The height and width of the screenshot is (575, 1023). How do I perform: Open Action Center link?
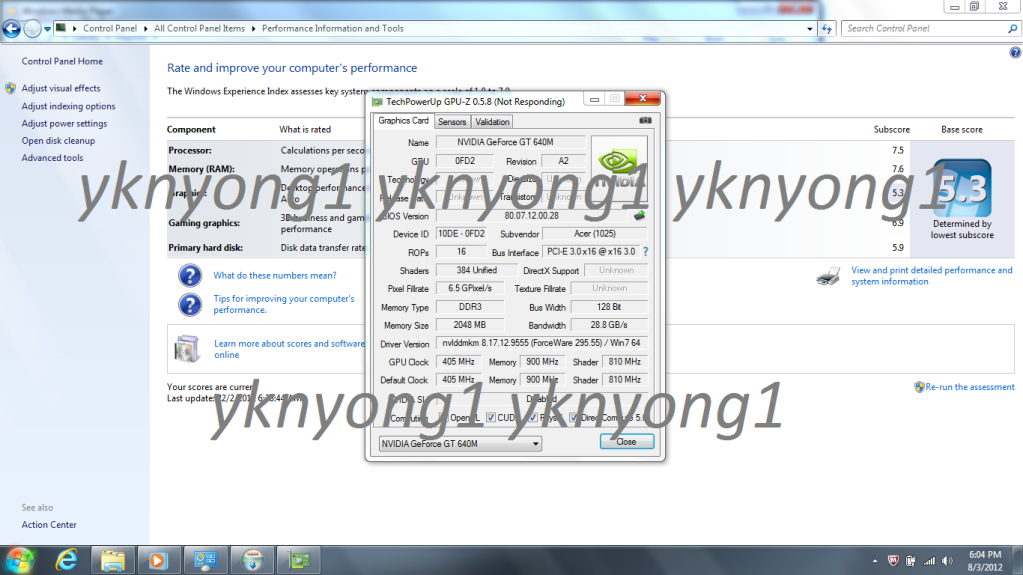(49, 525)
